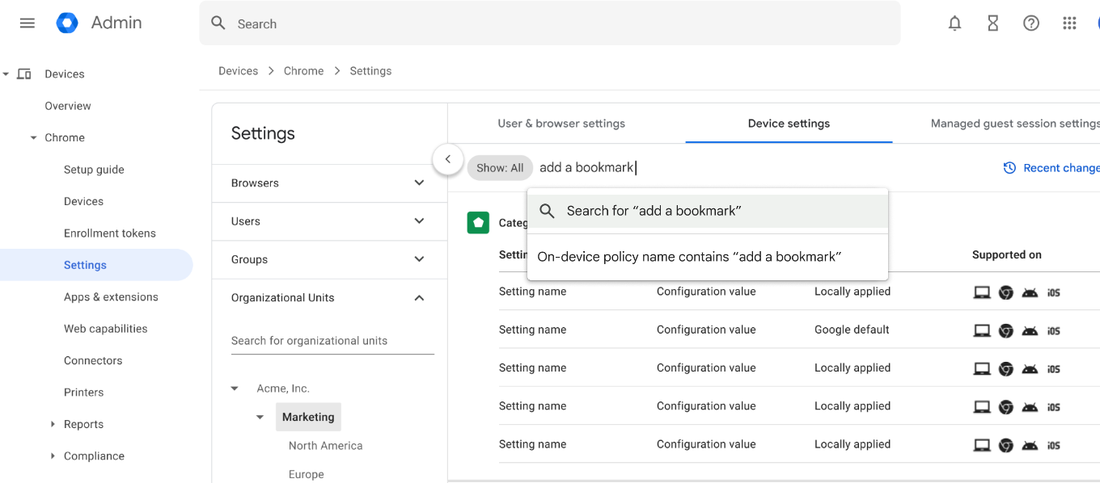This screenshot has height=483, width=1100.
Task: Open the Show: All filter chip
Action: point(499,168)
